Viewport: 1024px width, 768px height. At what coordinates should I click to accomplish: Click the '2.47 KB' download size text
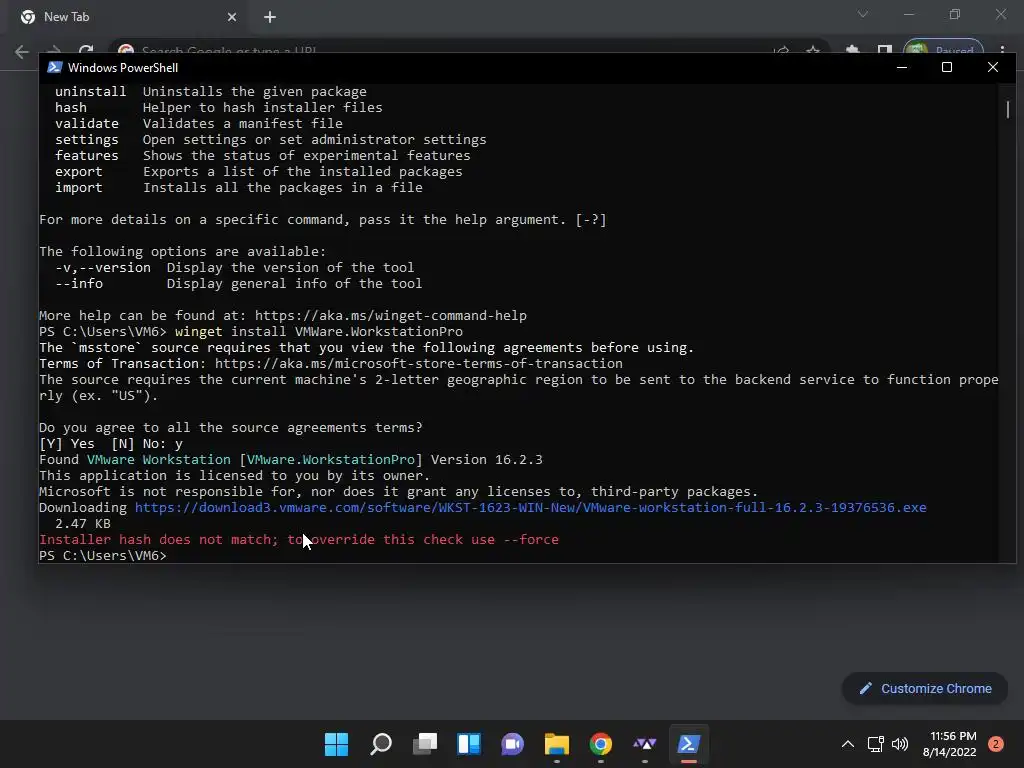(x=83, y=524)
